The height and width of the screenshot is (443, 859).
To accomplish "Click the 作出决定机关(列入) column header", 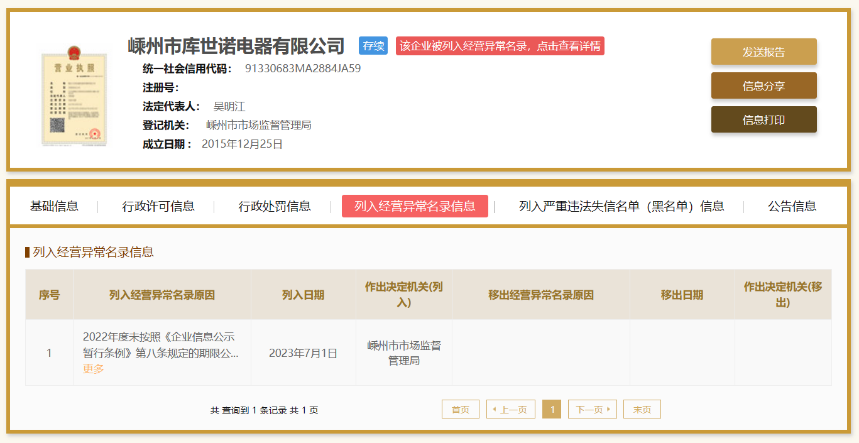I will pos(404,295).
